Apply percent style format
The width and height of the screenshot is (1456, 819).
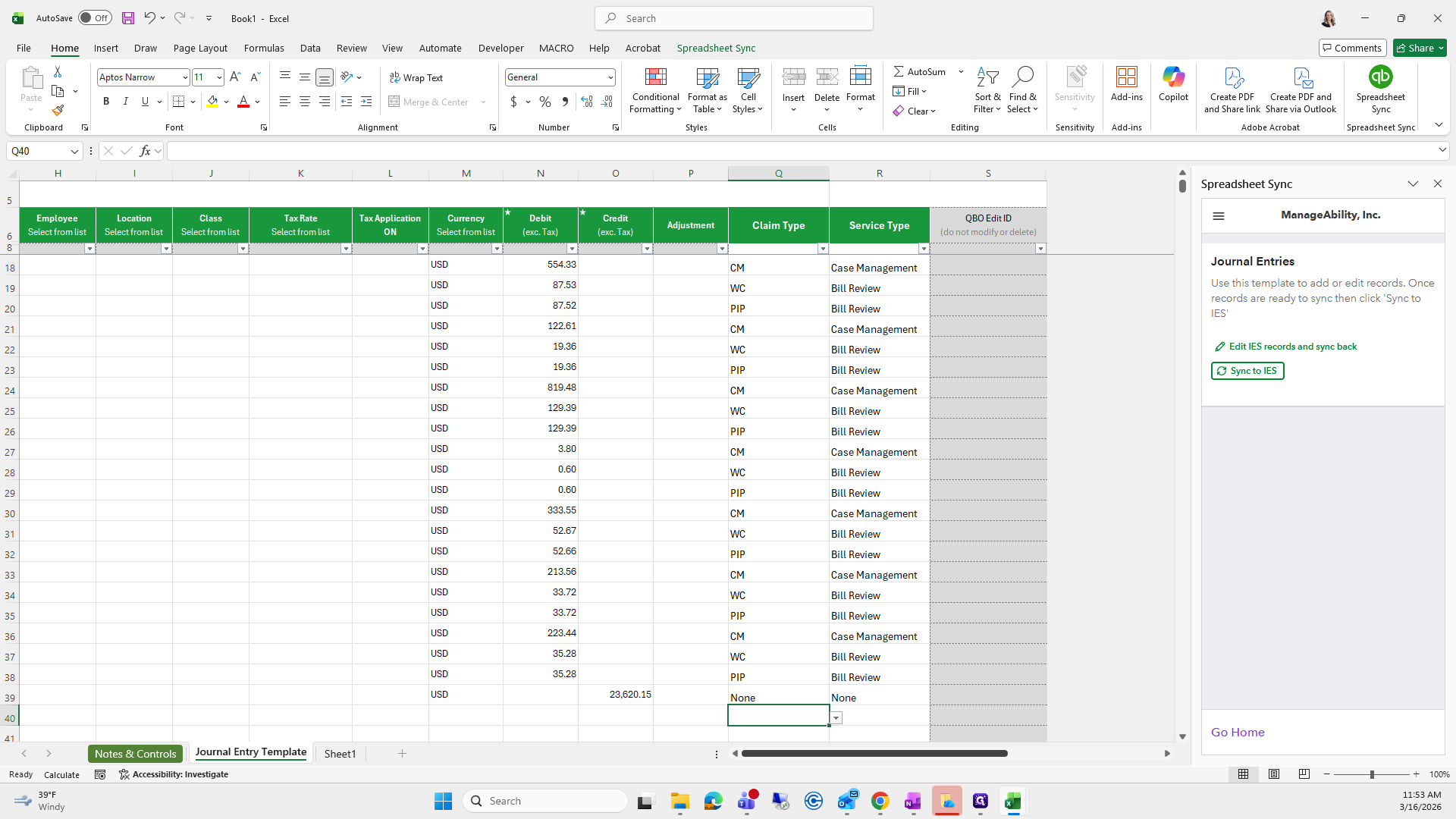pyautogui.click(x=545, y=102)
